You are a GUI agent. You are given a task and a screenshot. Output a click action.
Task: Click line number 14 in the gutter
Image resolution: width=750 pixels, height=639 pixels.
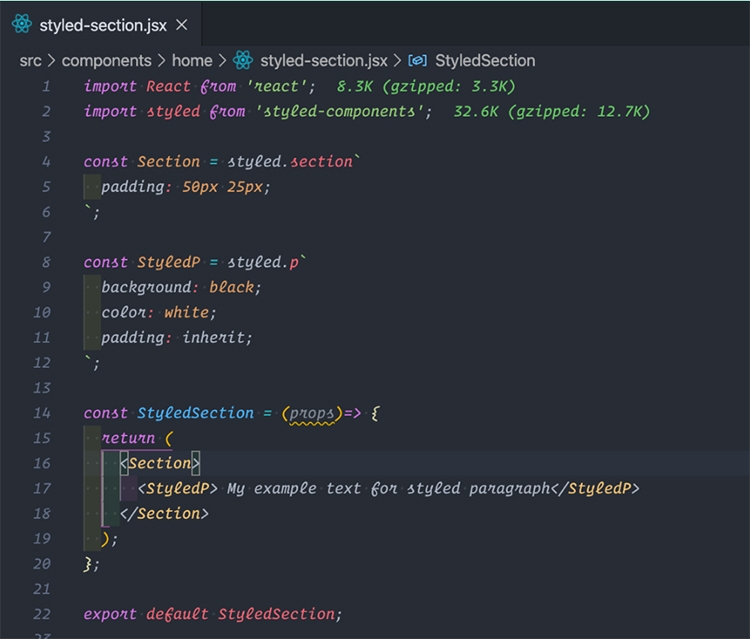point(42,413)
